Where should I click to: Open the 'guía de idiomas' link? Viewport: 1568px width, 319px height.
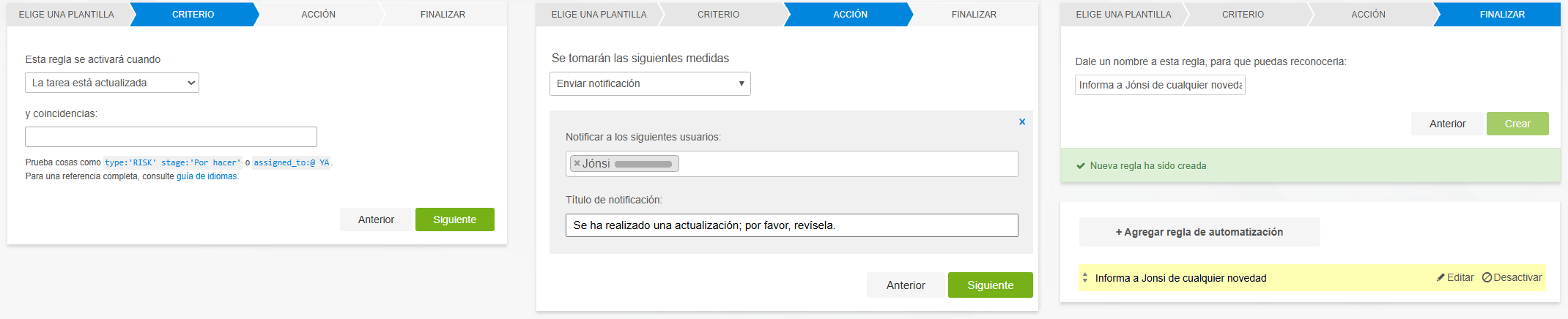(207, 176)
